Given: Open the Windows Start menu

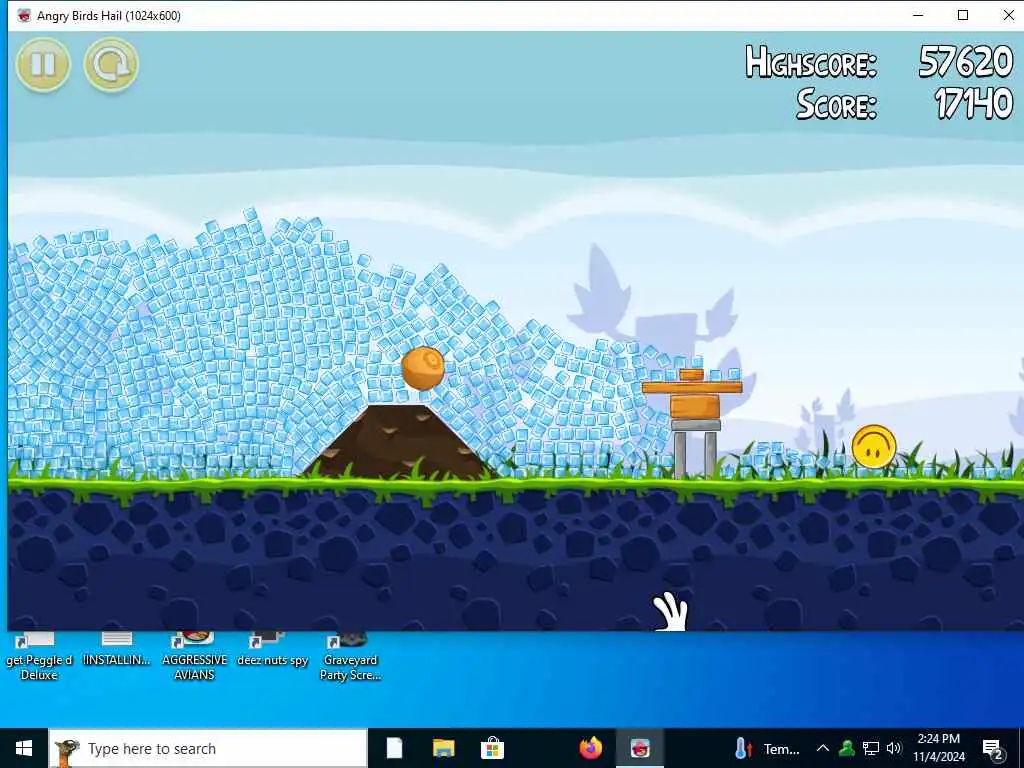Looking at the screenshot, I should 24,748.
